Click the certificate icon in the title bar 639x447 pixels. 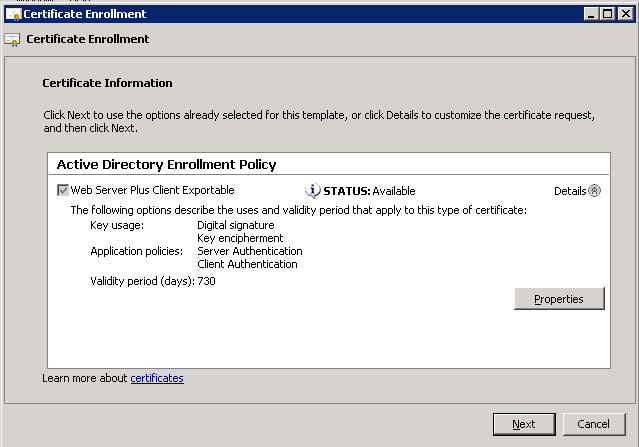[13, 14]
